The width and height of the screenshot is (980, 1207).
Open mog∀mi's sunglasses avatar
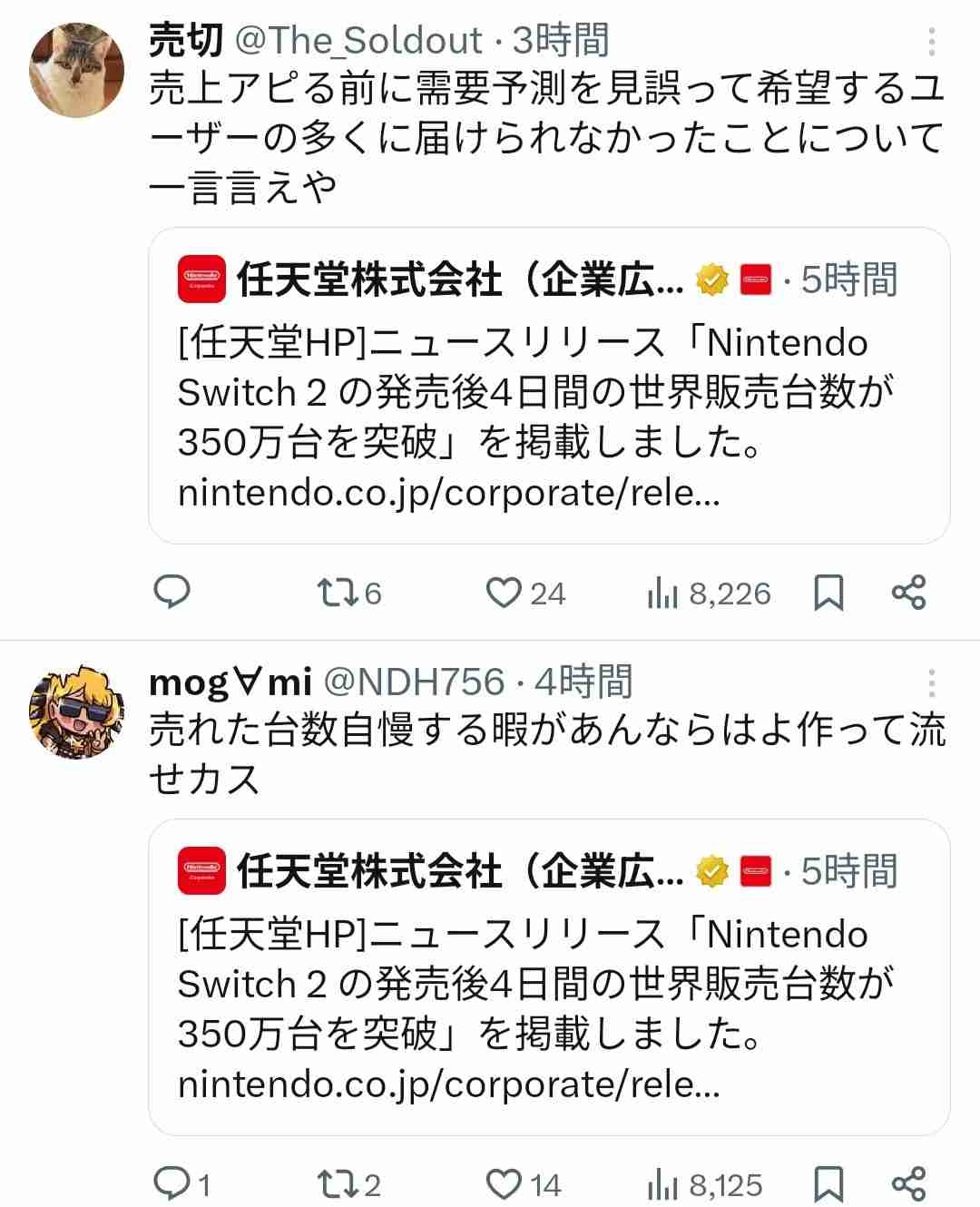pos(76,711)
